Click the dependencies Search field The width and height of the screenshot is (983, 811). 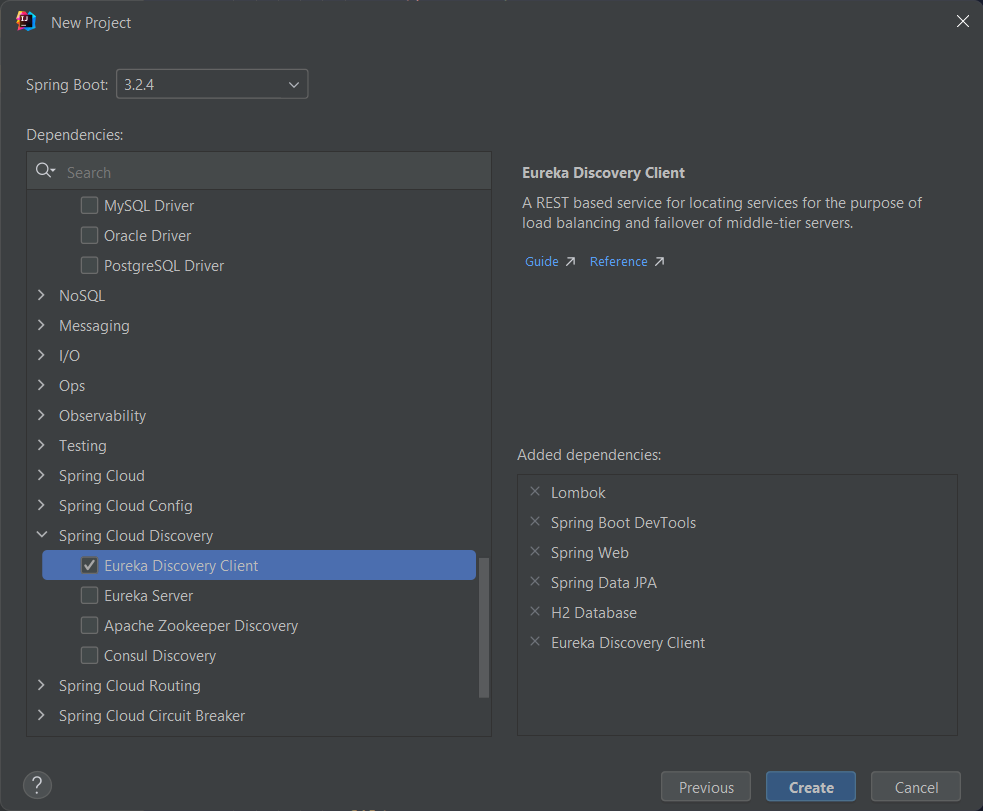[x=259, y=171]
